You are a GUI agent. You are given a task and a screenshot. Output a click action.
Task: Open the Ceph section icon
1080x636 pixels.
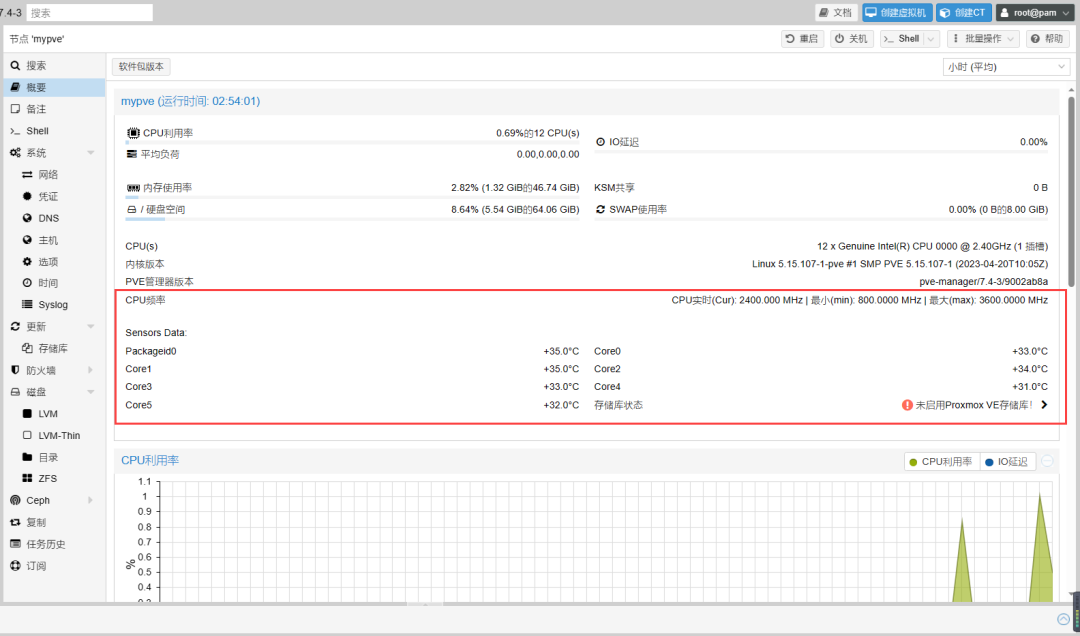(x=15, y=500)
